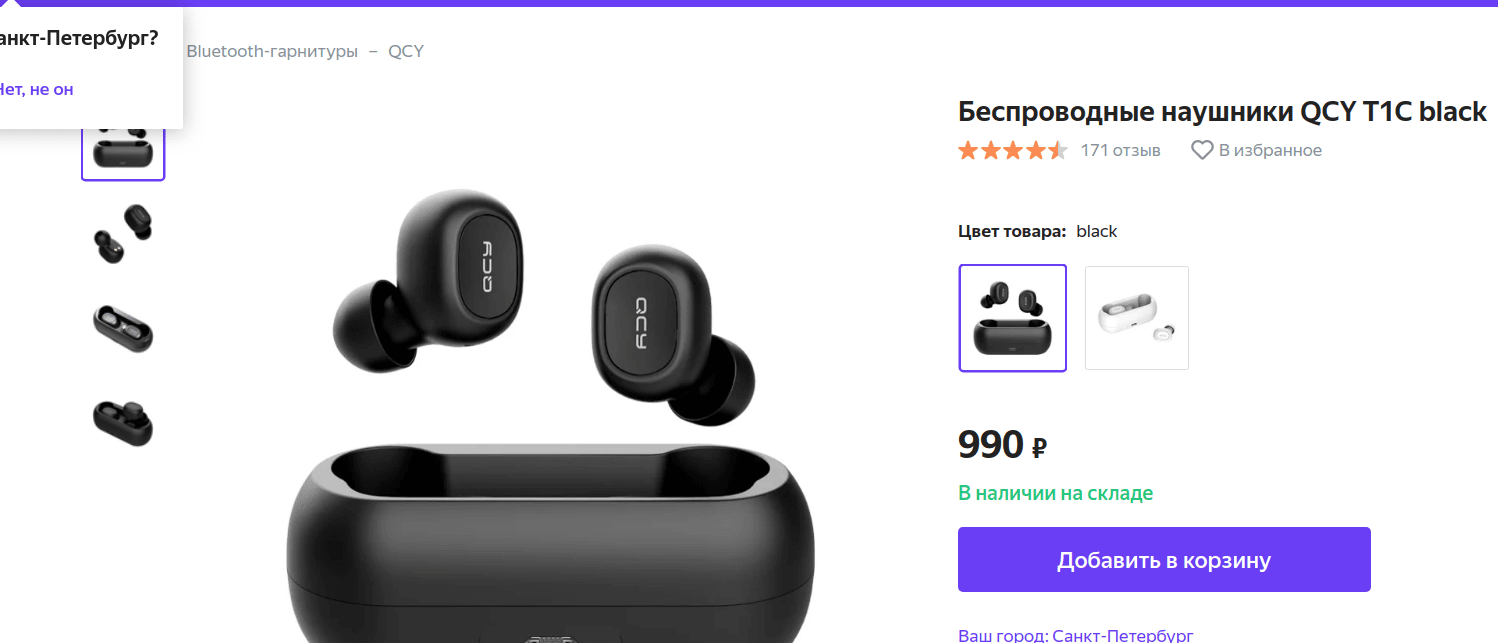1498x643 pixels.
Task: Click the В наличии на складе status
Action: pyautogui.click(x=1056, y=493)
